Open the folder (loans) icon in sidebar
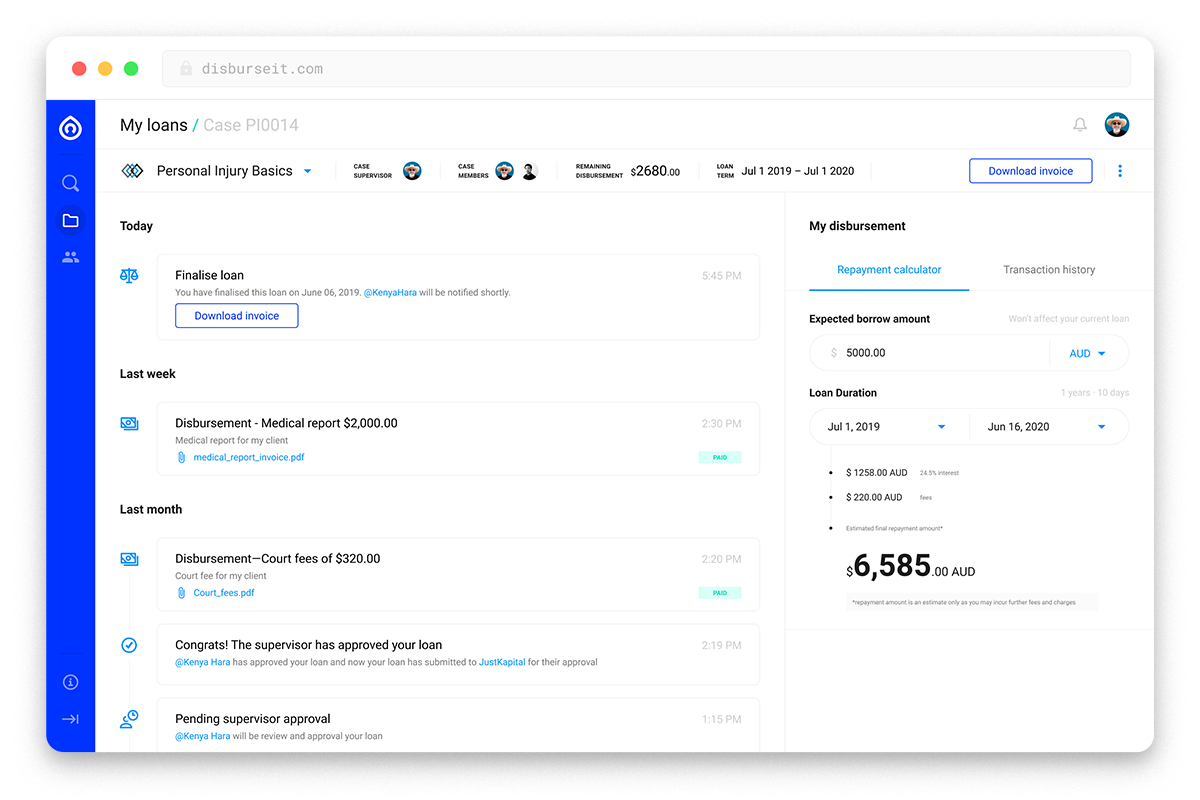 pyautogui.click(x=71, y=220)
